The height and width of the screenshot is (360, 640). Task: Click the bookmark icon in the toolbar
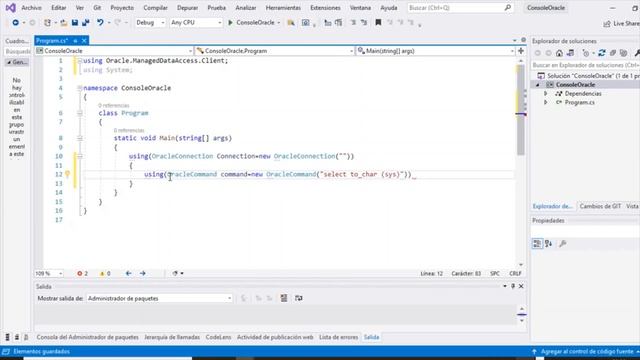pos(378,23)
